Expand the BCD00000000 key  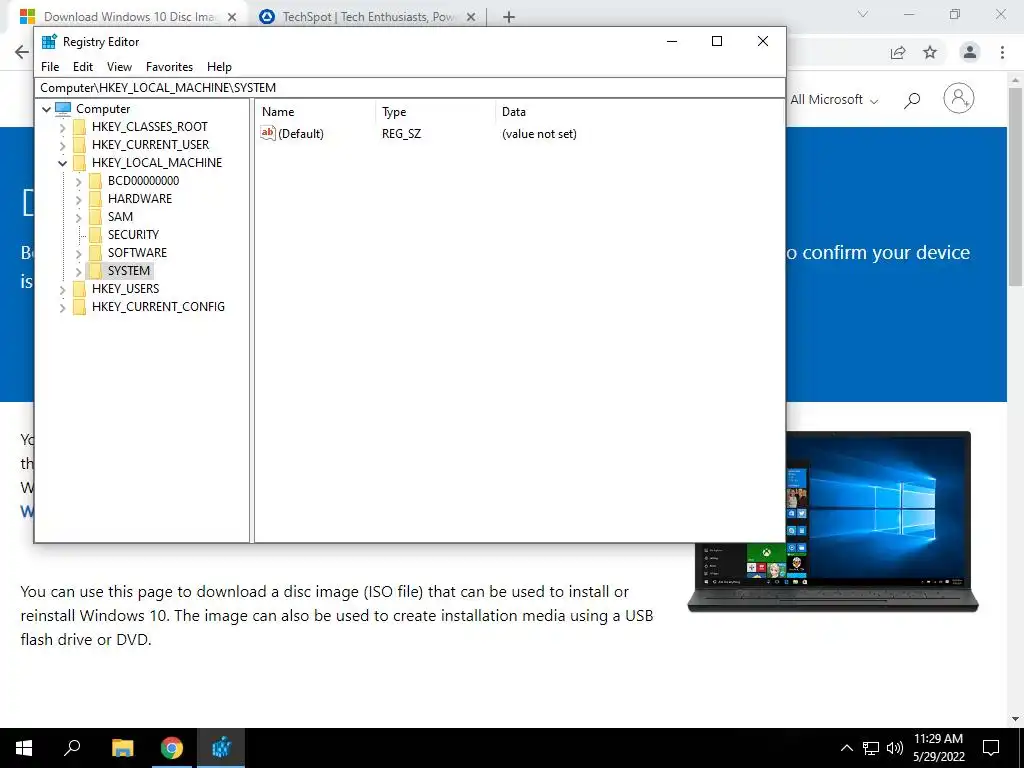click(x=78, y=181)
